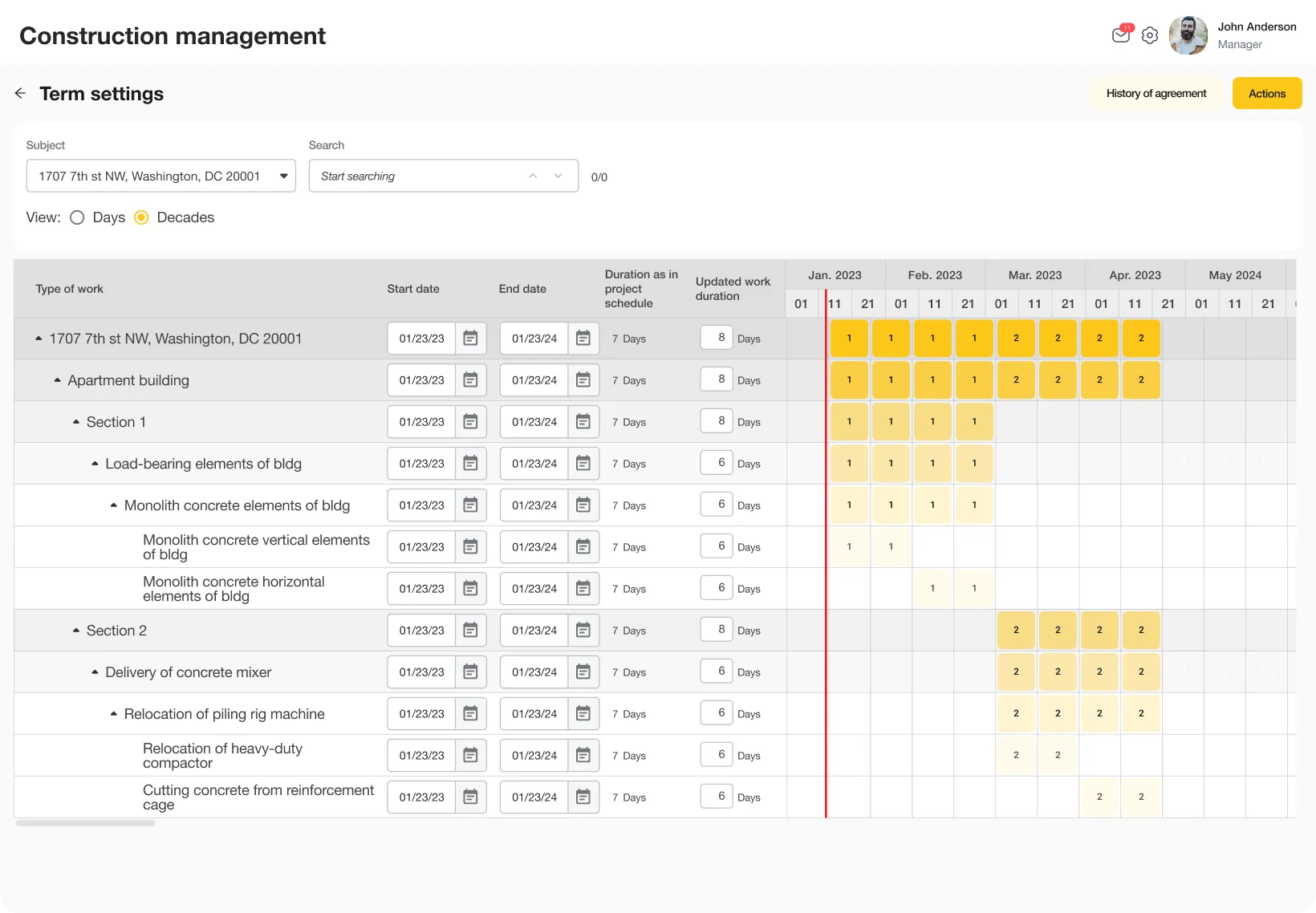Open start date calendar for 1707 7th st row
This screenshot has height=913, width=1316.
[x=471, y=339]
